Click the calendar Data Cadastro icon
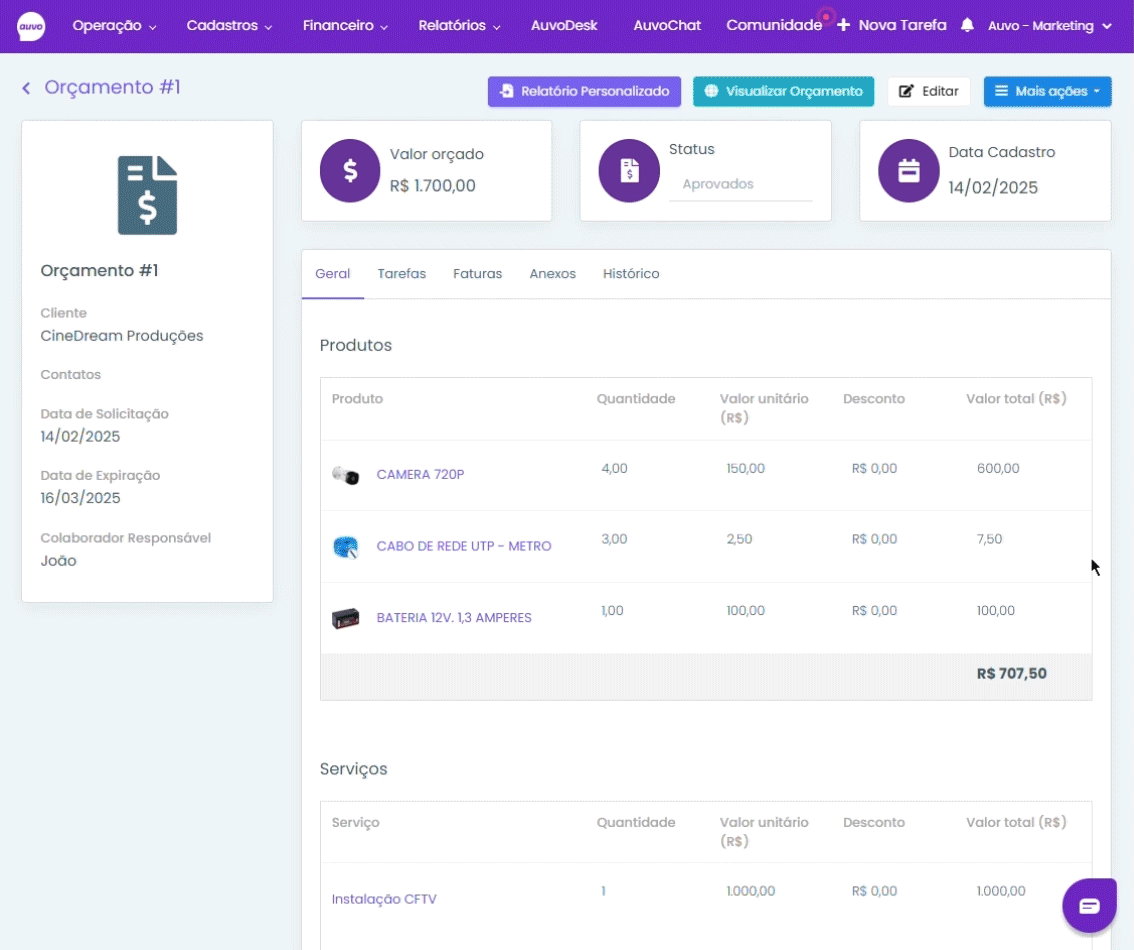The width and height of the screenshot is (1134, 950). (x=908, y=171)
